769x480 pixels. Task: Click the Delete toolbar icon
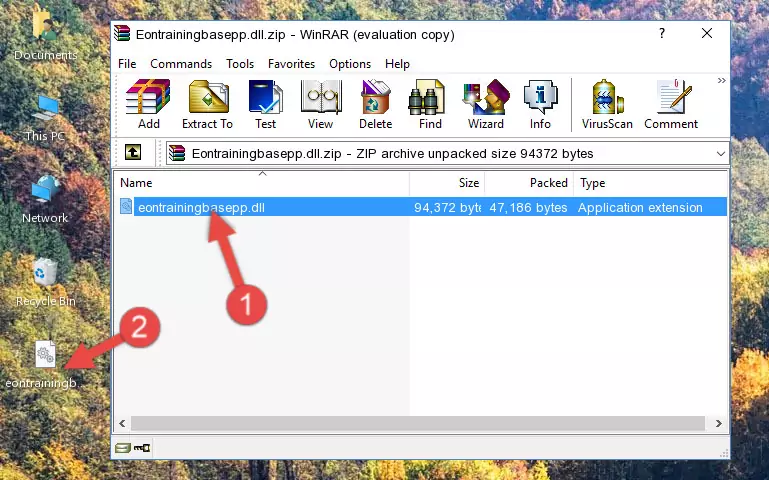(376, 104)
